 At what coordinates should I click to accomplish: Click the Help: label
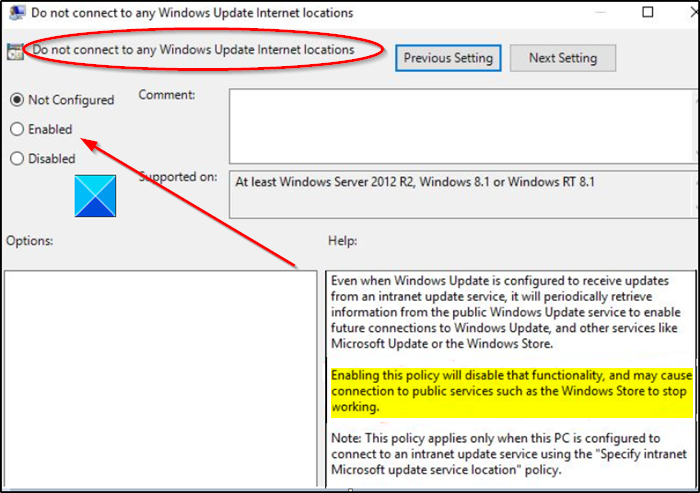click(x=342, y=241)
